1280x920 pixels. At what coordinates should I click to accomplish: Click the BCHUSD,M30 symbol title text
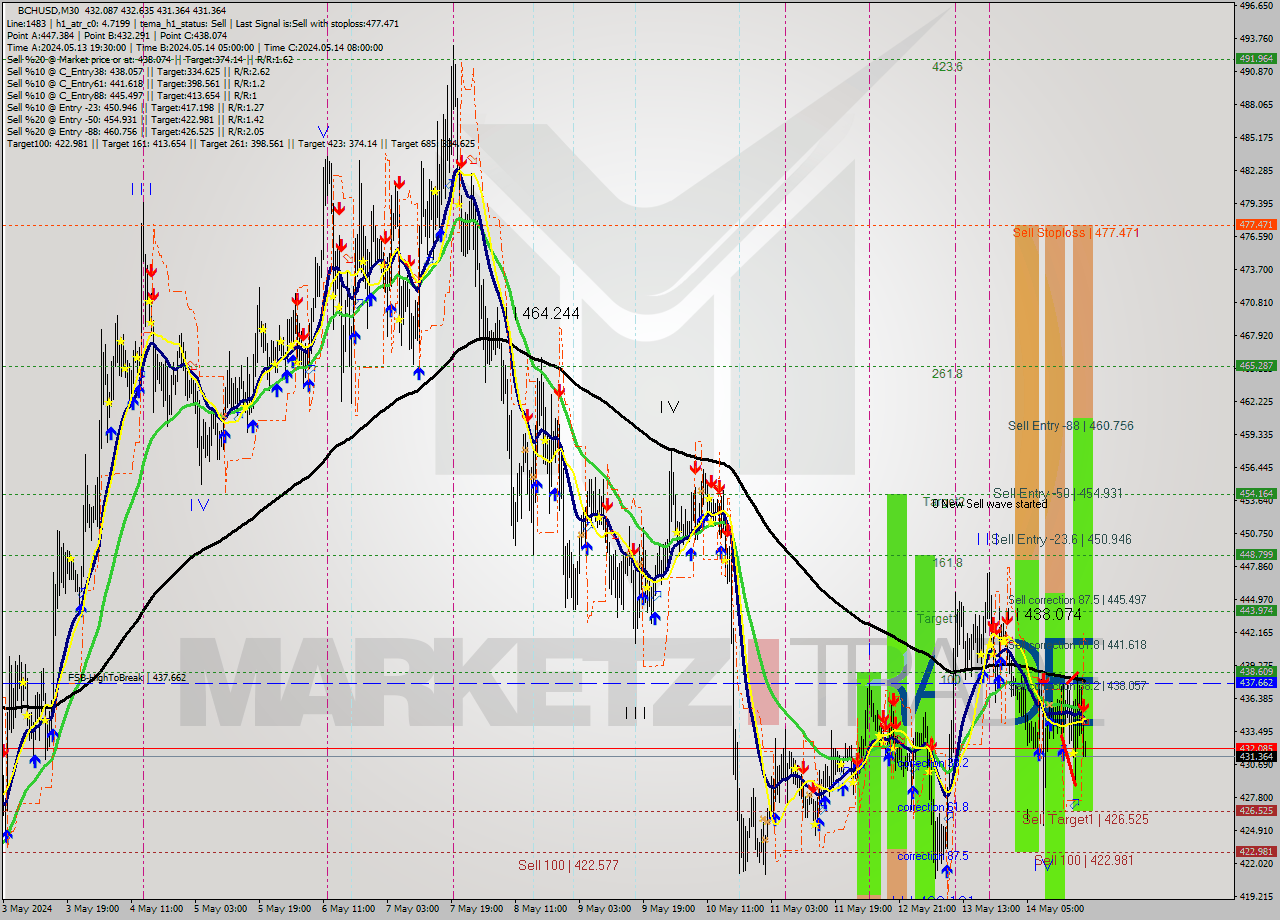[48, 10]
